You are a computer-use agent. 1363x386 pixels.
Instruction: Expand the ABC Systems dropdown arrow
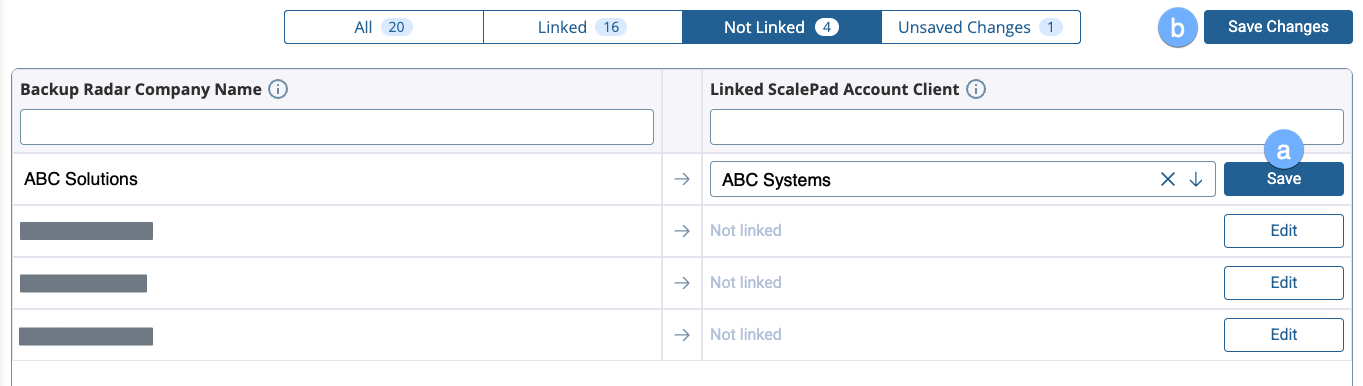(x=1196, y=180)
